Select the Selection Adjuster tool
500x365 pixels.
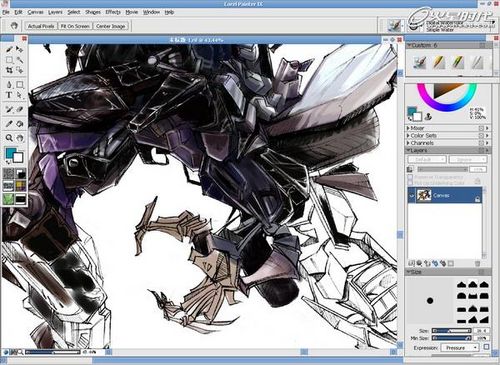pos(20,70)
